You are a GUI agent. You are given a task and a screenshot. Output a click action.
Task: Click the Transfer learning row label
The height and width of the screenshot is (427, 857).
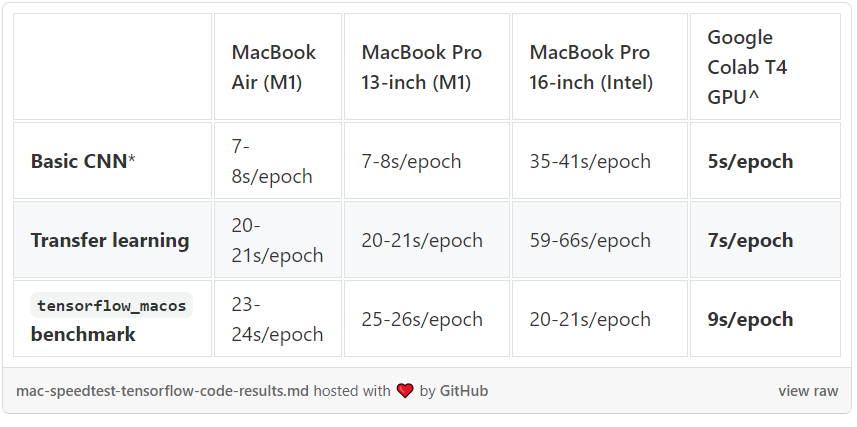click(112, 240)
